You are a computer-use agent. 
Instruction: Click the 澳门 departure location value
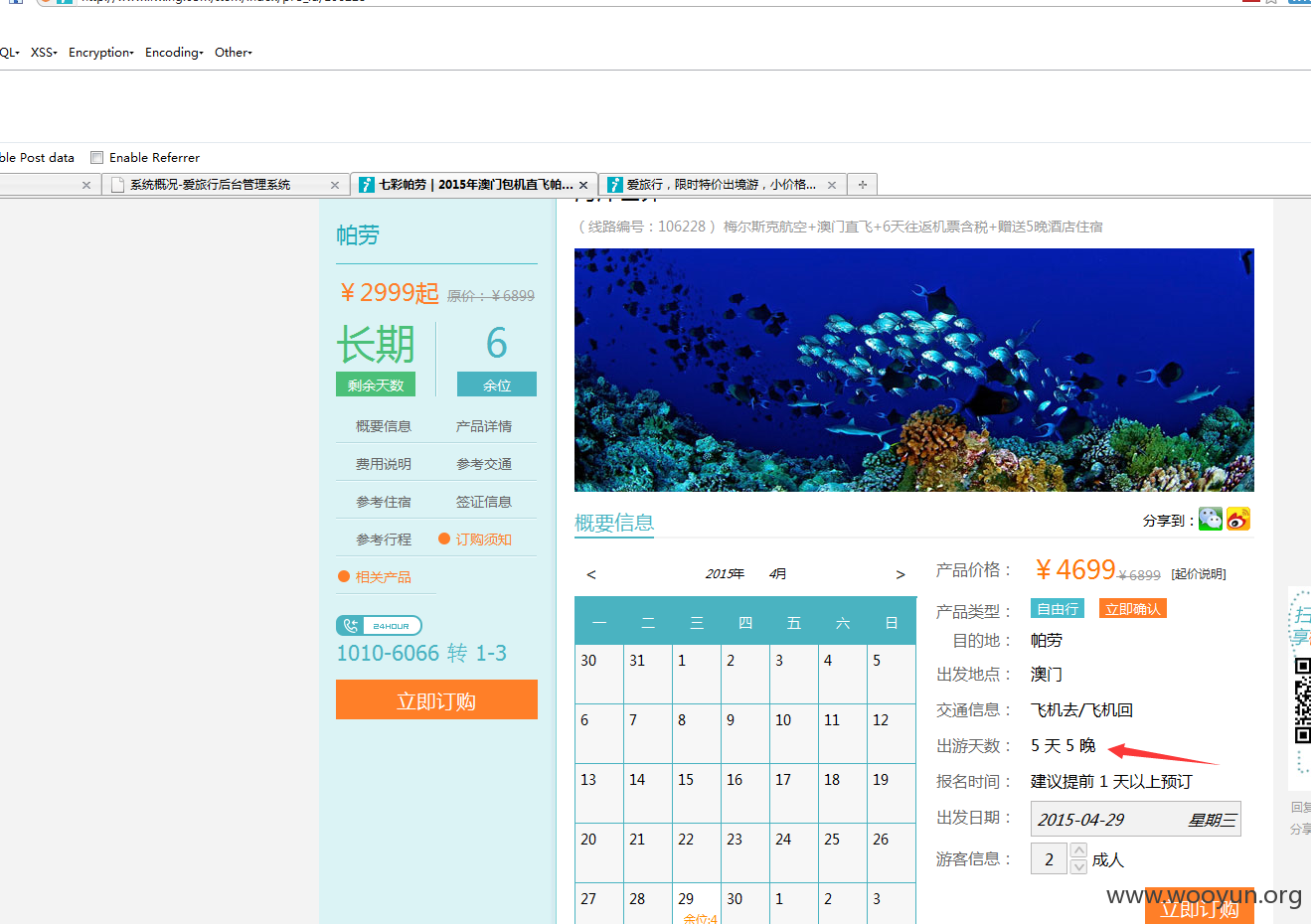[x=1047, y=674]
